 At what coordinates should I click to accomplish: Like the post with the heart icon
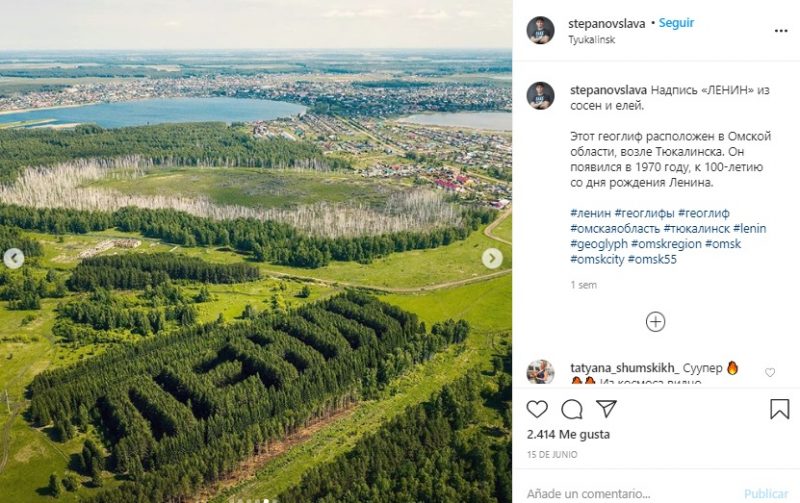click(x=537, y=409)
